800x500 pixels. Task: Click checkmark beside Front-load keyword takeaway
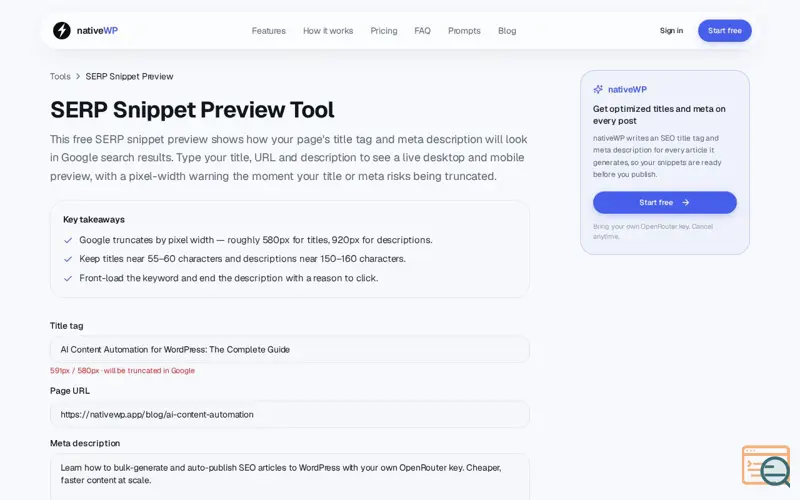pos(68,279)
